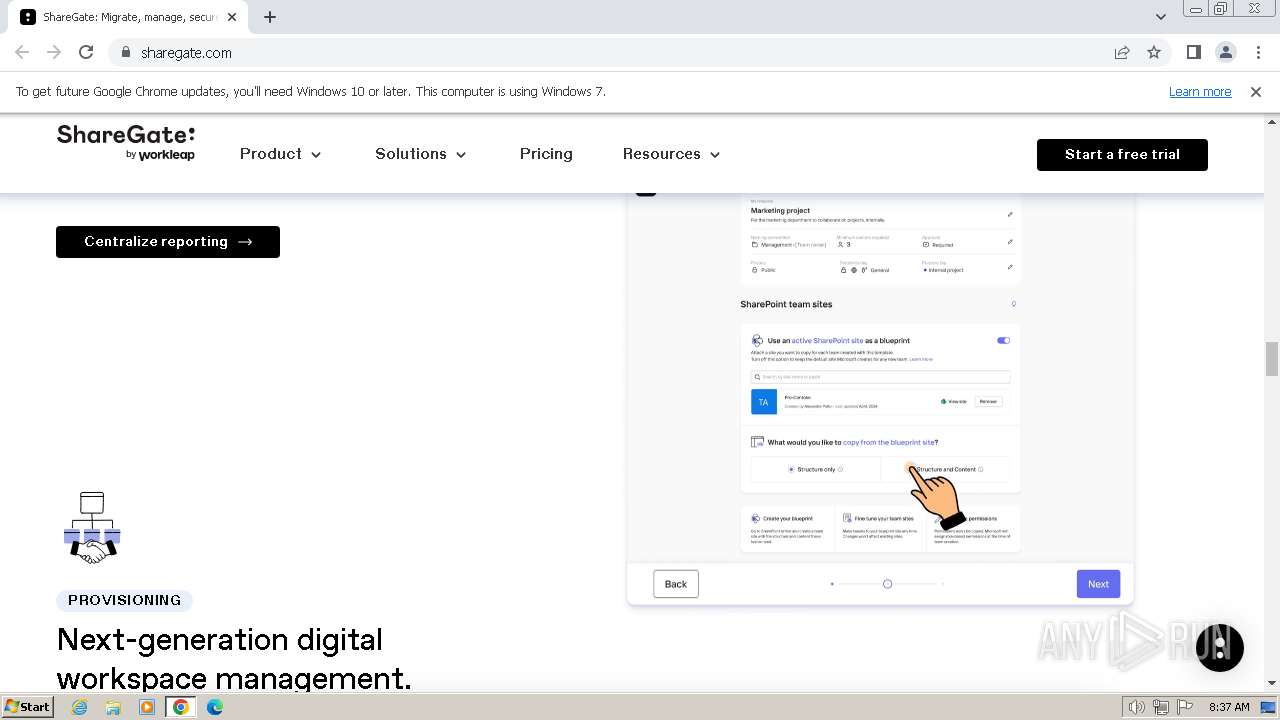Select Structure only option
This screenshot has height=720, width=1280.
click(x=815, y=469)
